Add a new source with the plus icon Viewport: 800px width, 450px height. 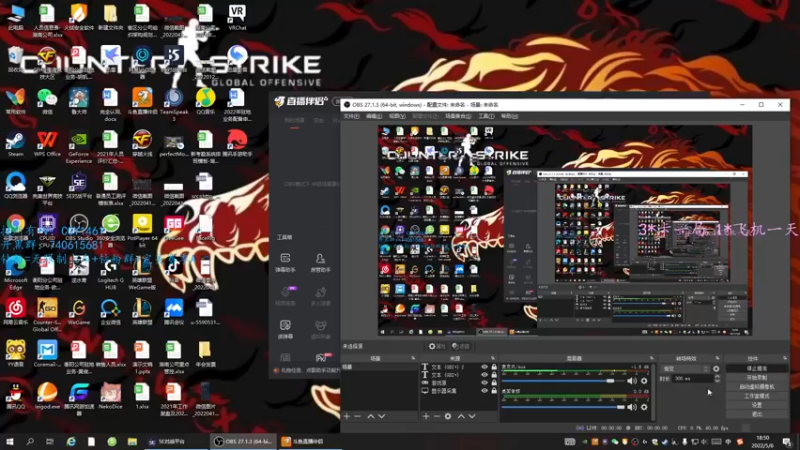tap(426, 416)
